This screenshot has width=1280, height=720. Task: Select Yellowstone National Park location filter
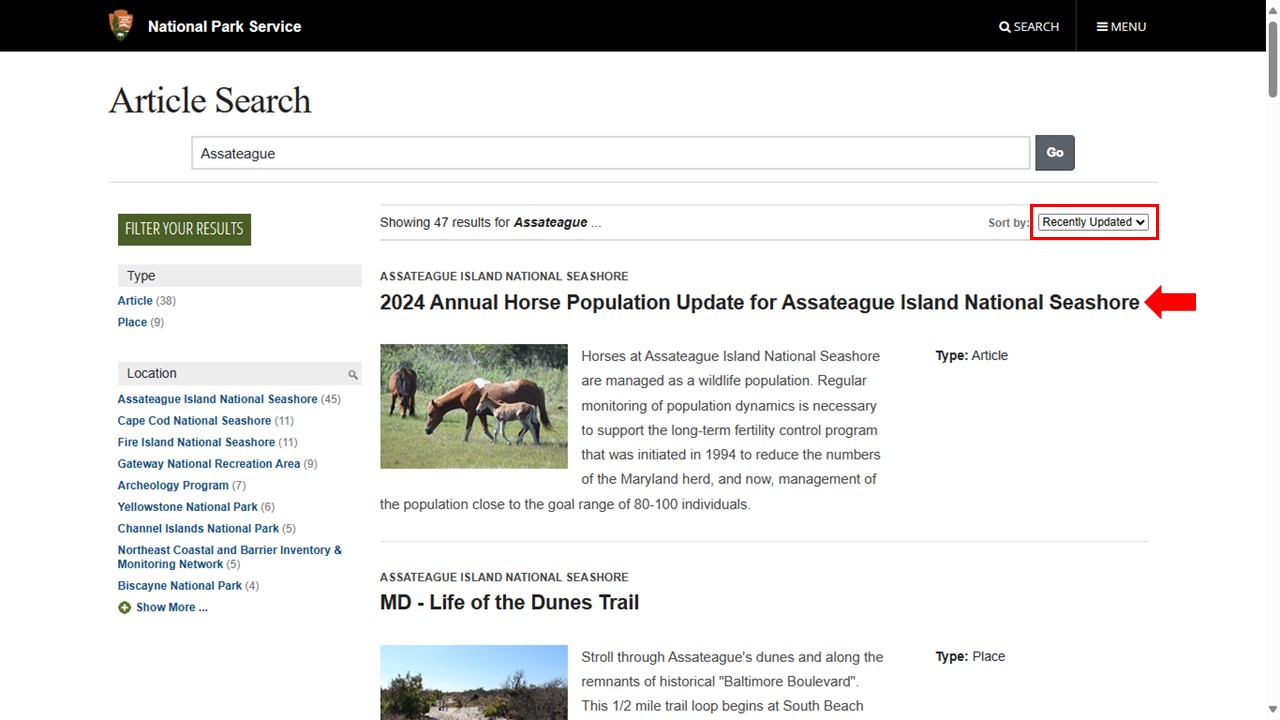tap(187, 507)
